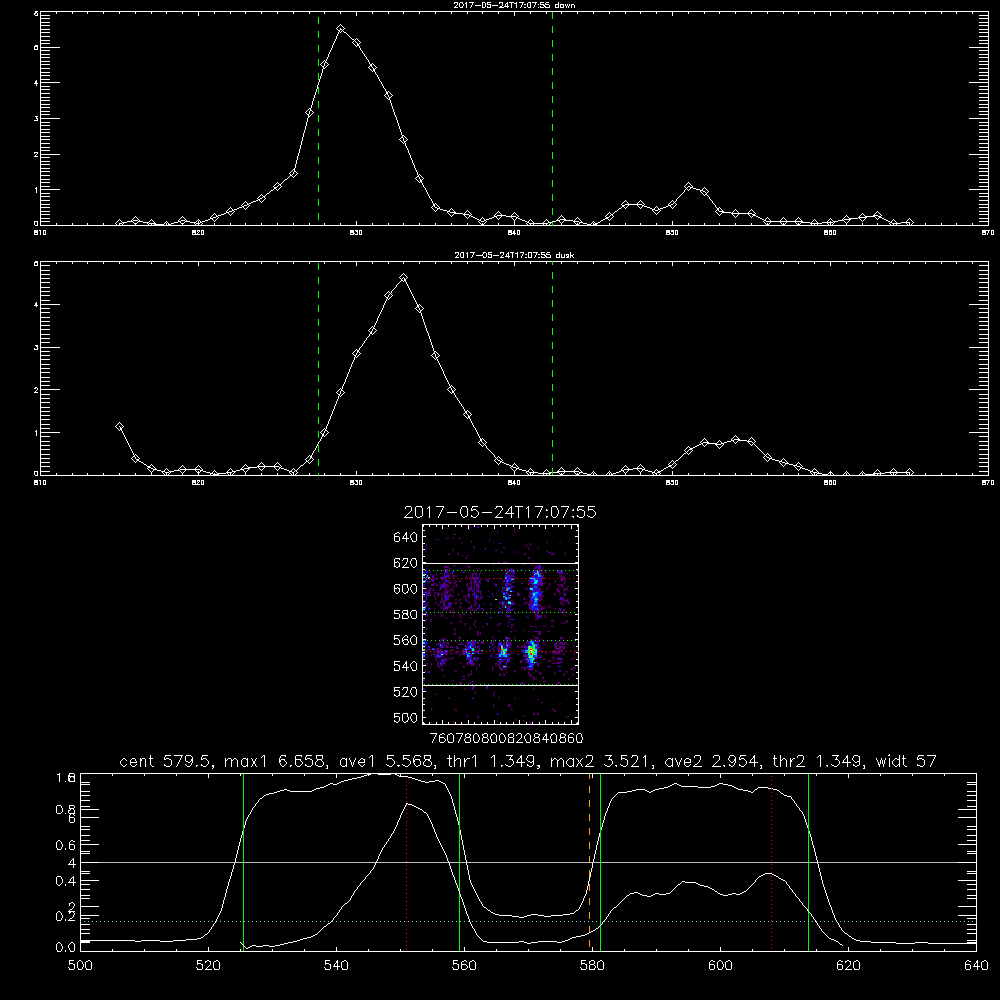Click the 0.0 label on the bottom plot y-axis

click(66, 947)
